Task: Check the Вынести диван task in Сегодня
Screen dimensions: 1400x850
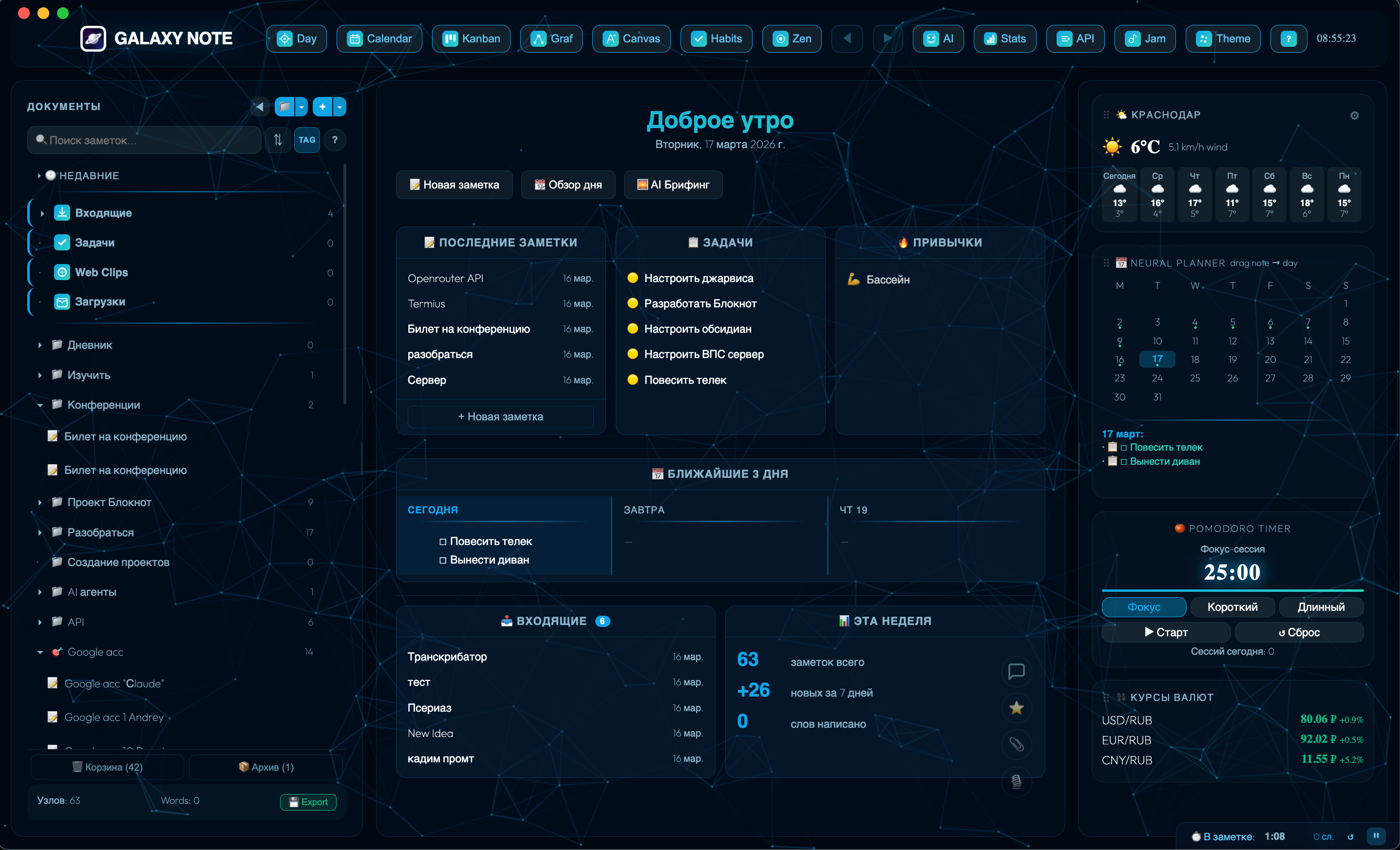Action: [443, 560]
